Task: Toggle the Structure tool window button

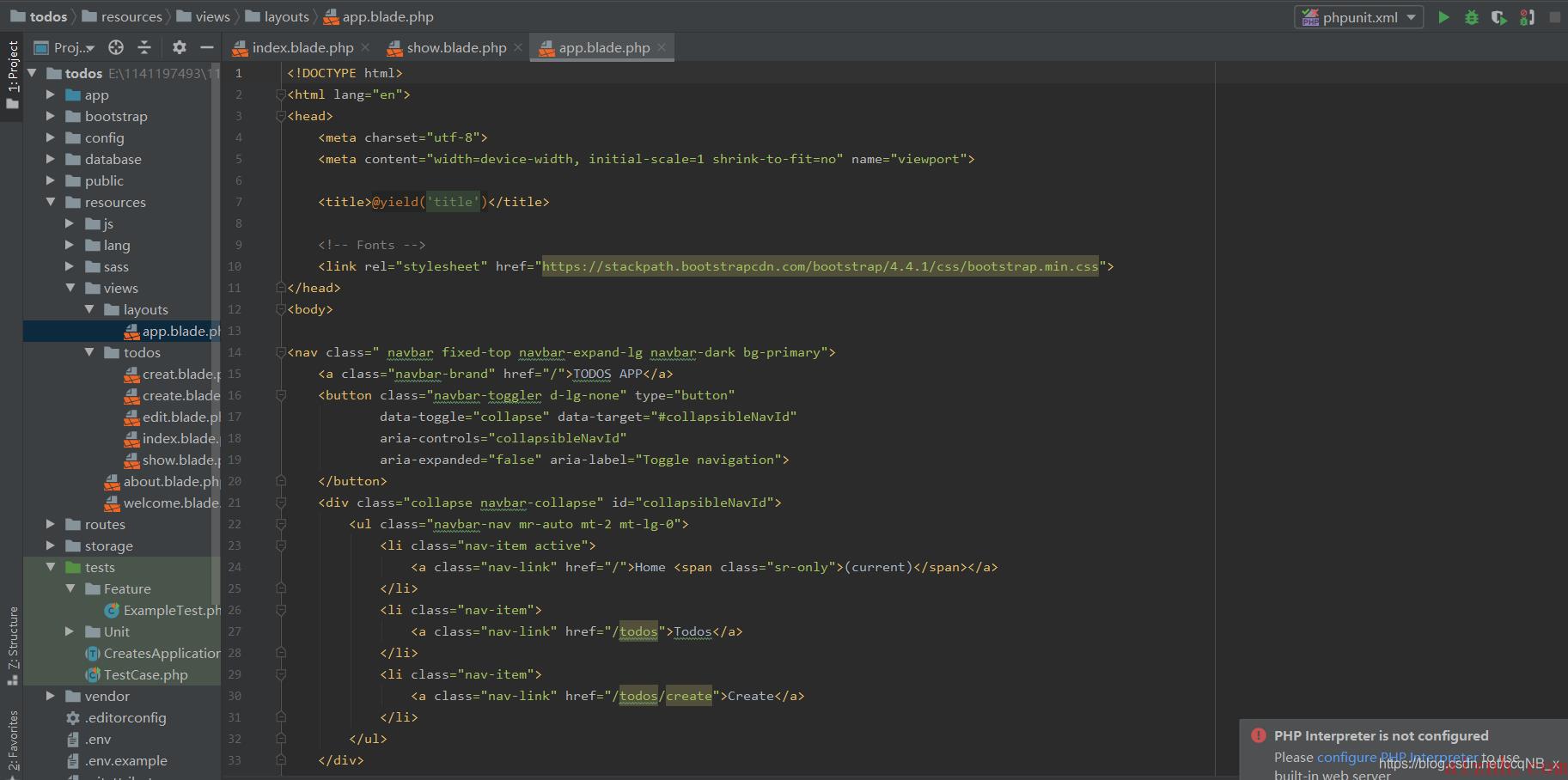Action: pos(12,644)
